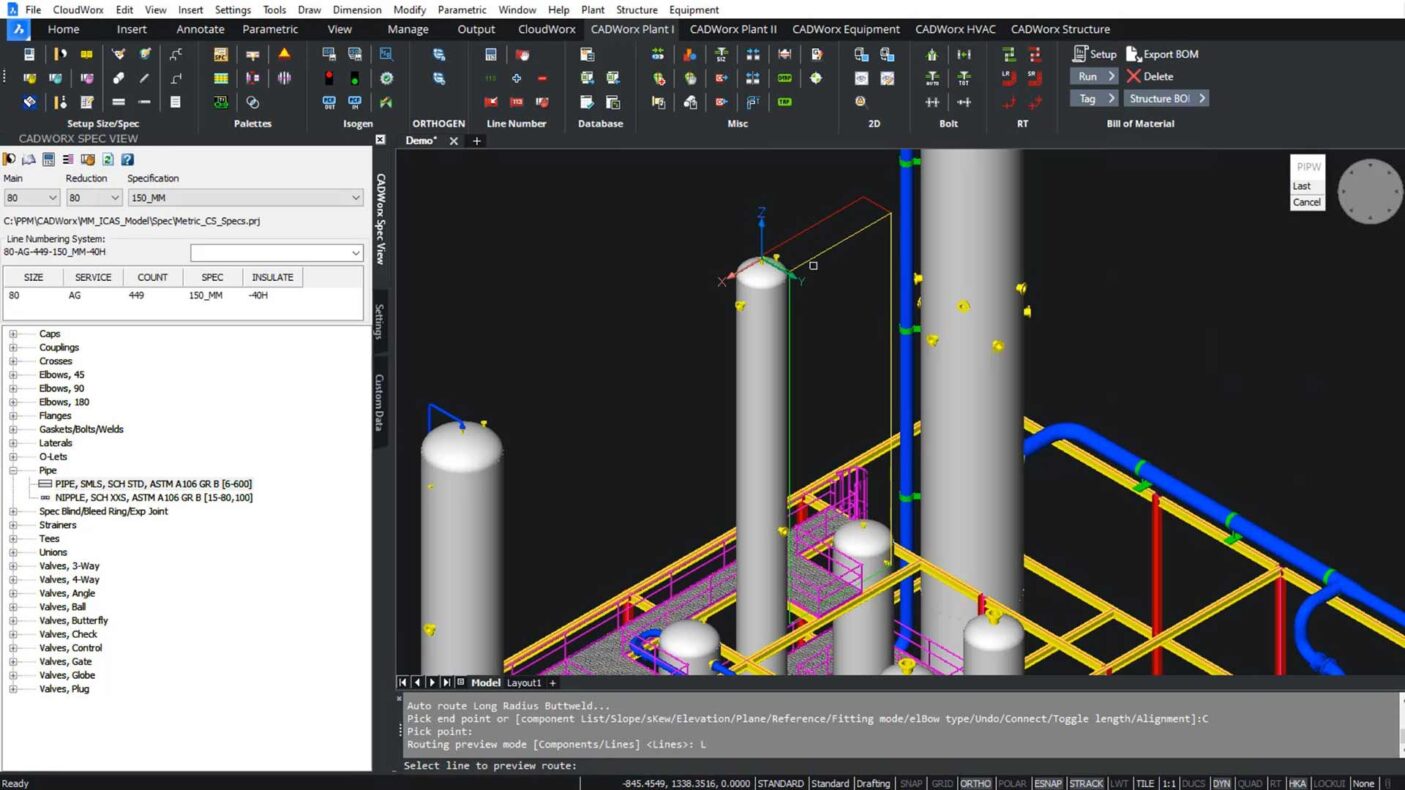
Task: Click the Structure BOM button
Action: (x=1167, y=98)
